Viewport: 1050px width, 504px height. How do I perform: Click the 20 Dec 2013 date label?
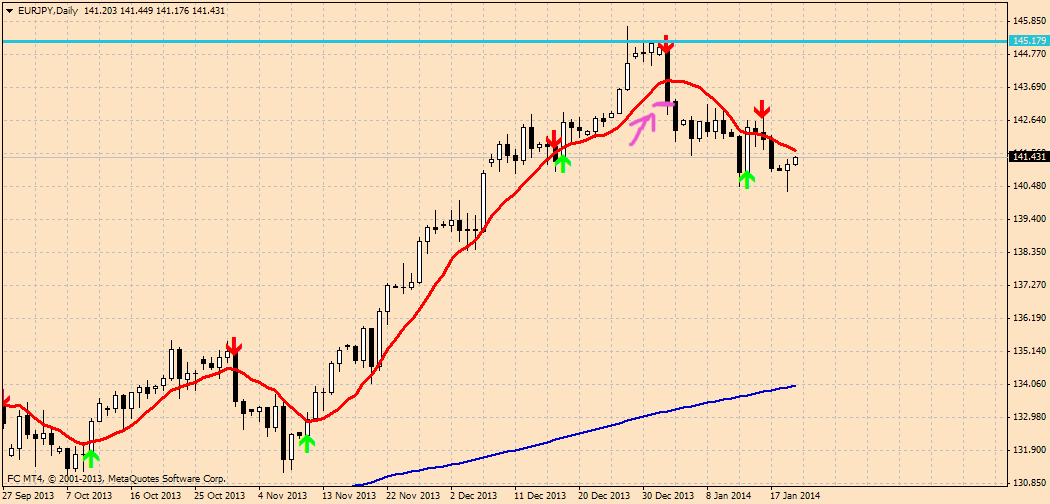[604, 496]
